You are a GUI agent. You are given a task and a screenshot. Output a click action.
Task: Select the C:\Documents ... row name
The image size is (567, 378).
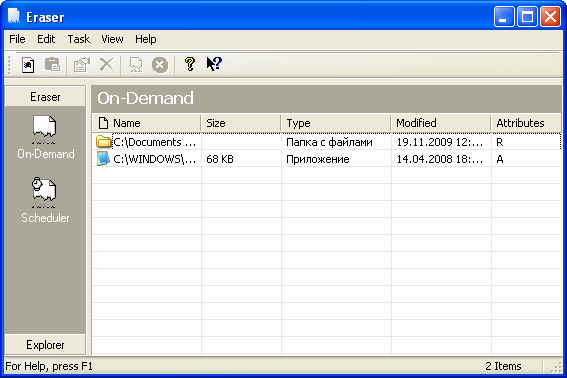[155, 142]
